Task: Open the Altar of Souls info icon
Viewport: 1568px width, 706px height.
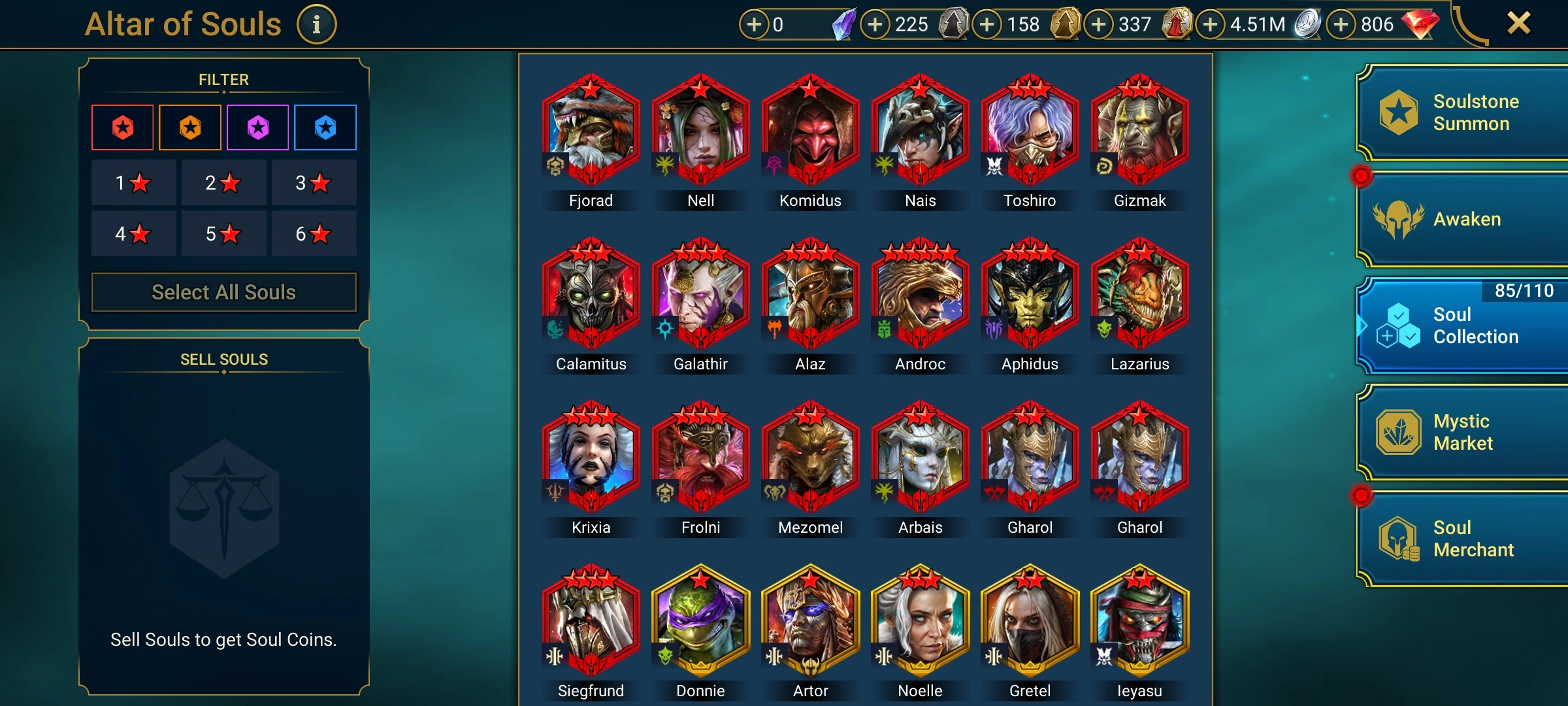Action: pyautogui.click(x=316, y=25)
